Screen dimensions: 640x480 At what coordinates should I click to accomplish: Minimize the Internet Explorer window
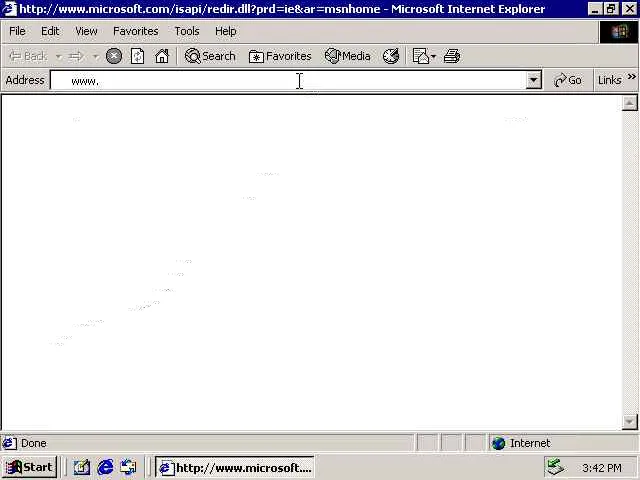(595, 9)
